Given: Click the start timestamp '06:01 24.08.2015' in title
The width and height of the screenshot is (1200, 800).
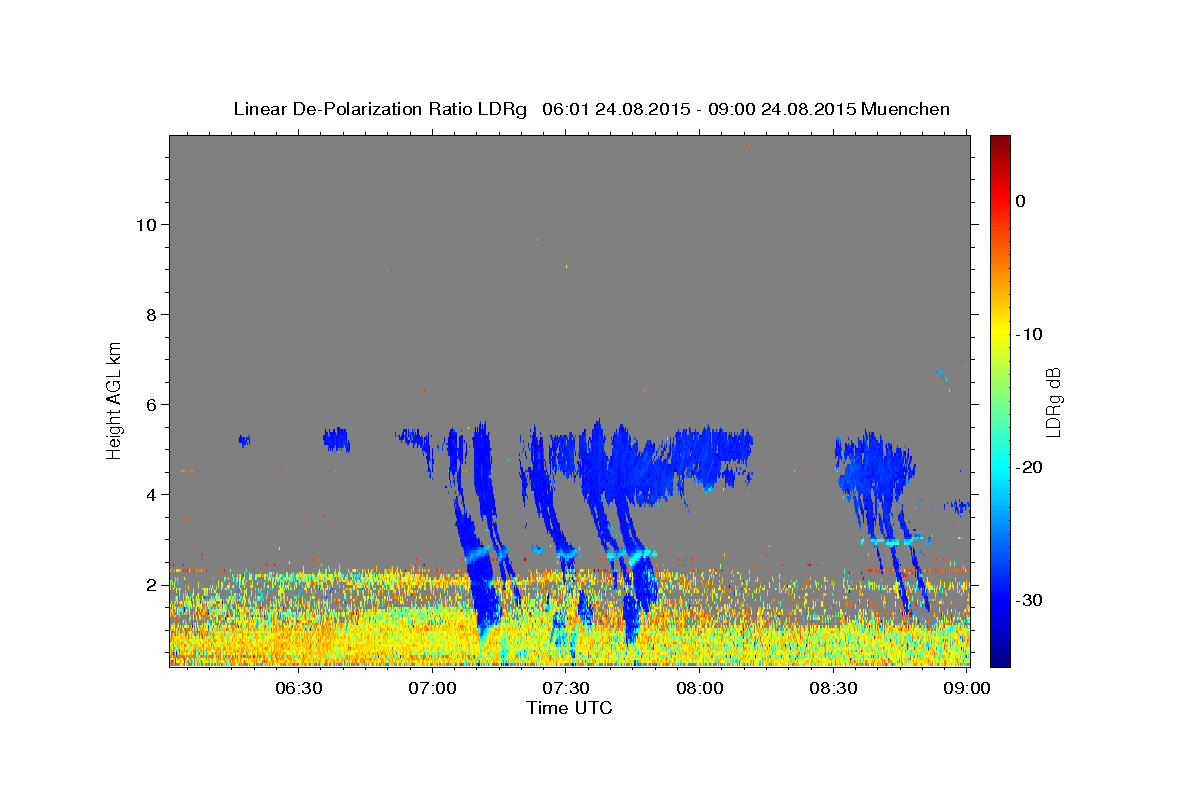Looking at the screenshot, I should click(616, 109).
